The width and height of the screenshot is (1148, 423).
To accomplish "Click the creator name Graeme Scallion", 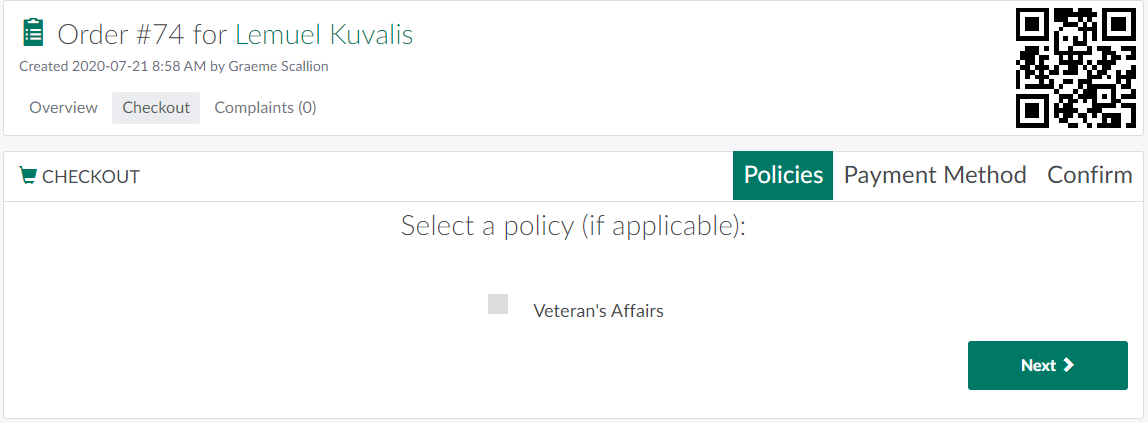I will point(280,66).
